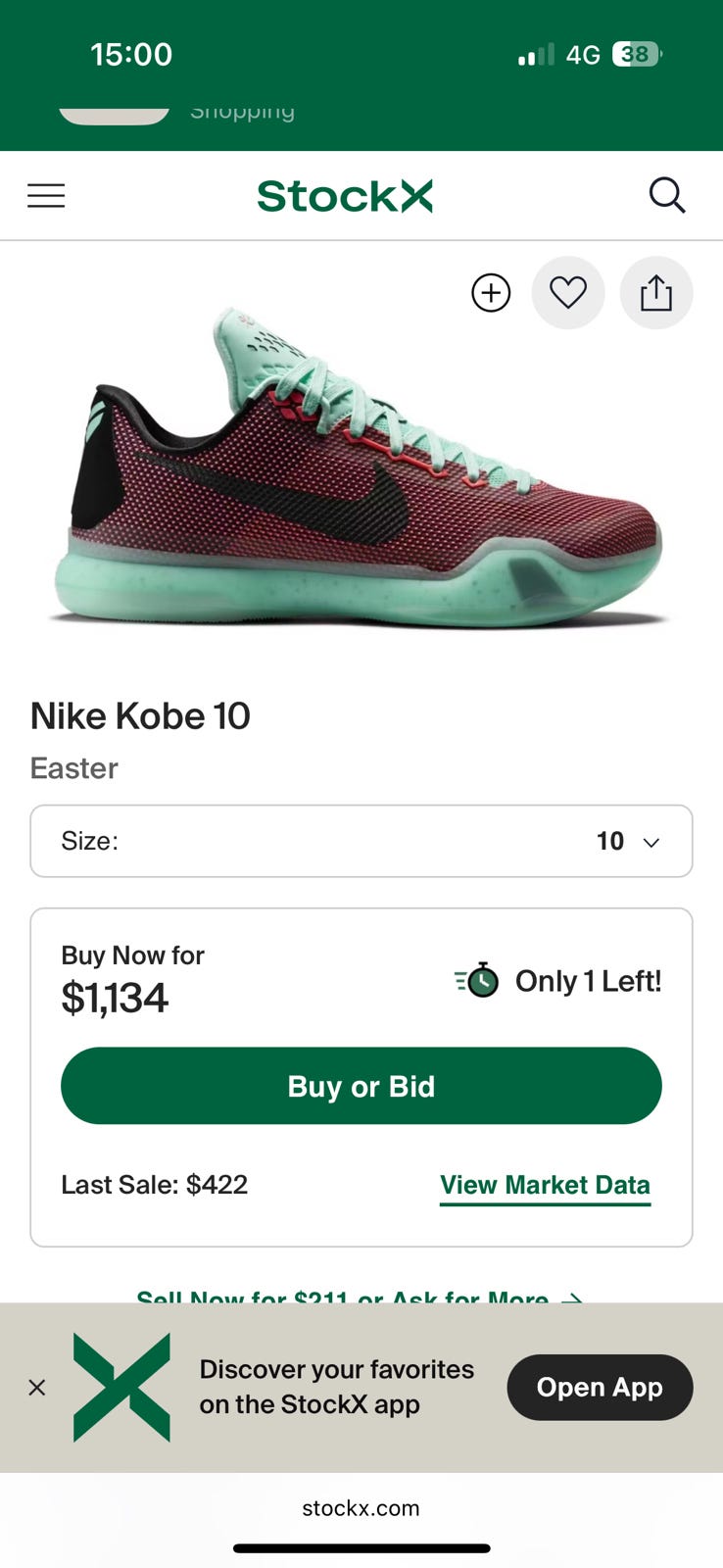Click the Open App button
Viewport: 723px width, 1568px height.
600,1387
